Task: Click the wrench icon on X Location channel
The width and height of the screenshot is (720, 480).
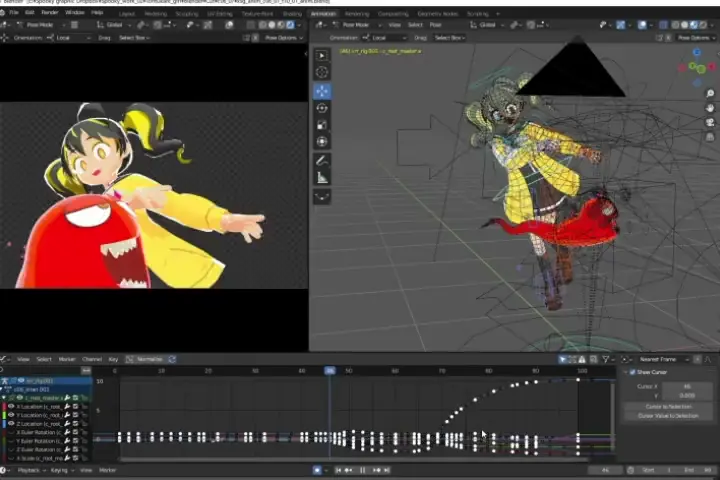Action: (67, 407)
